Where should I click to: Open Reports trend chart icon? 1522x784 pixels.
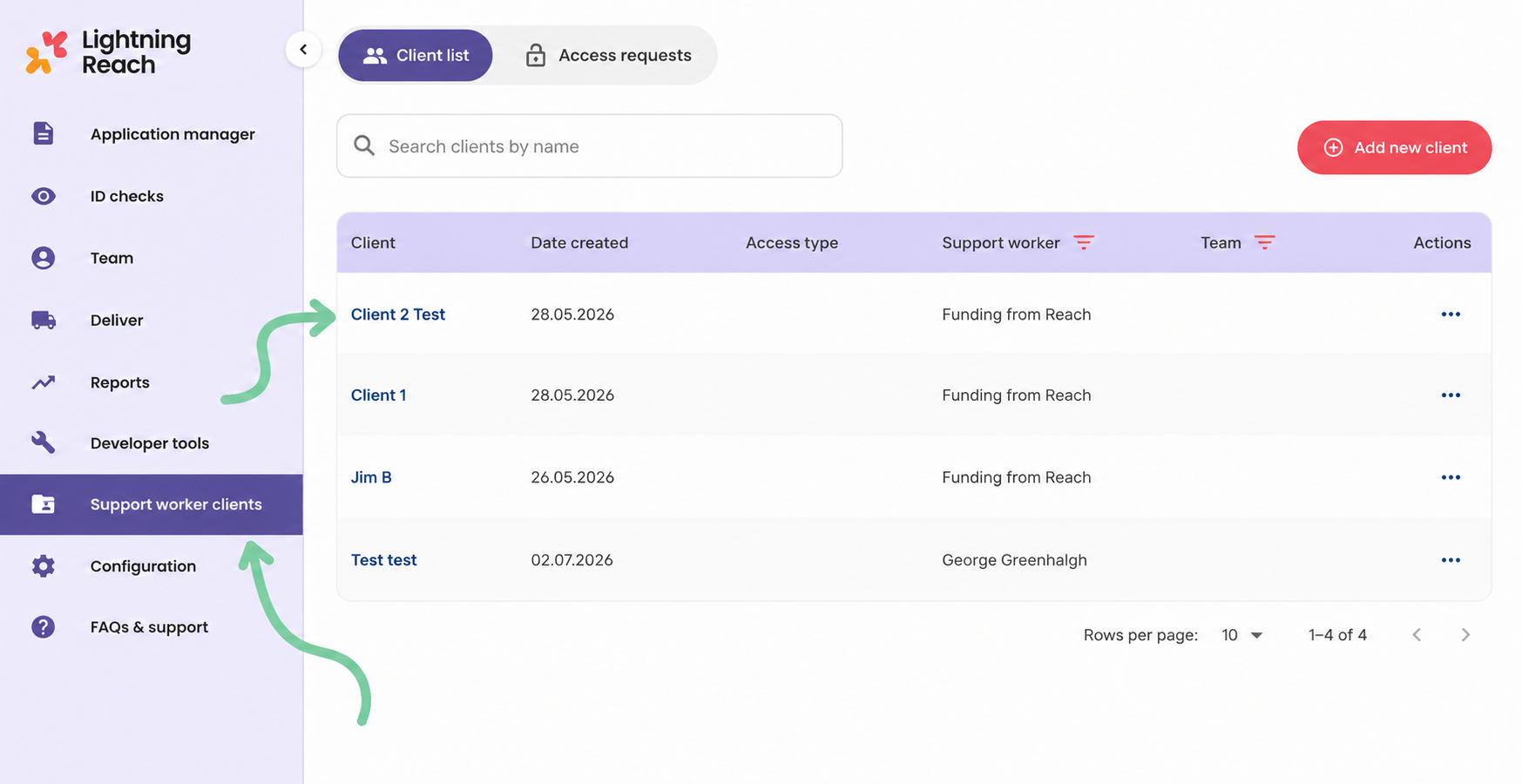(x=44, y=382)
